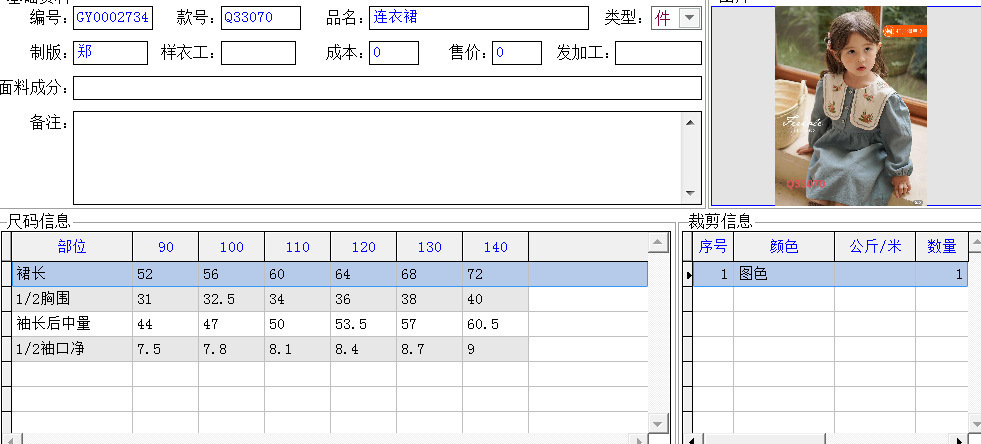Click the 1/2袖口净 value 7.5
The height and width of the screenshot is (444, 981).
(x=165, y=349)
